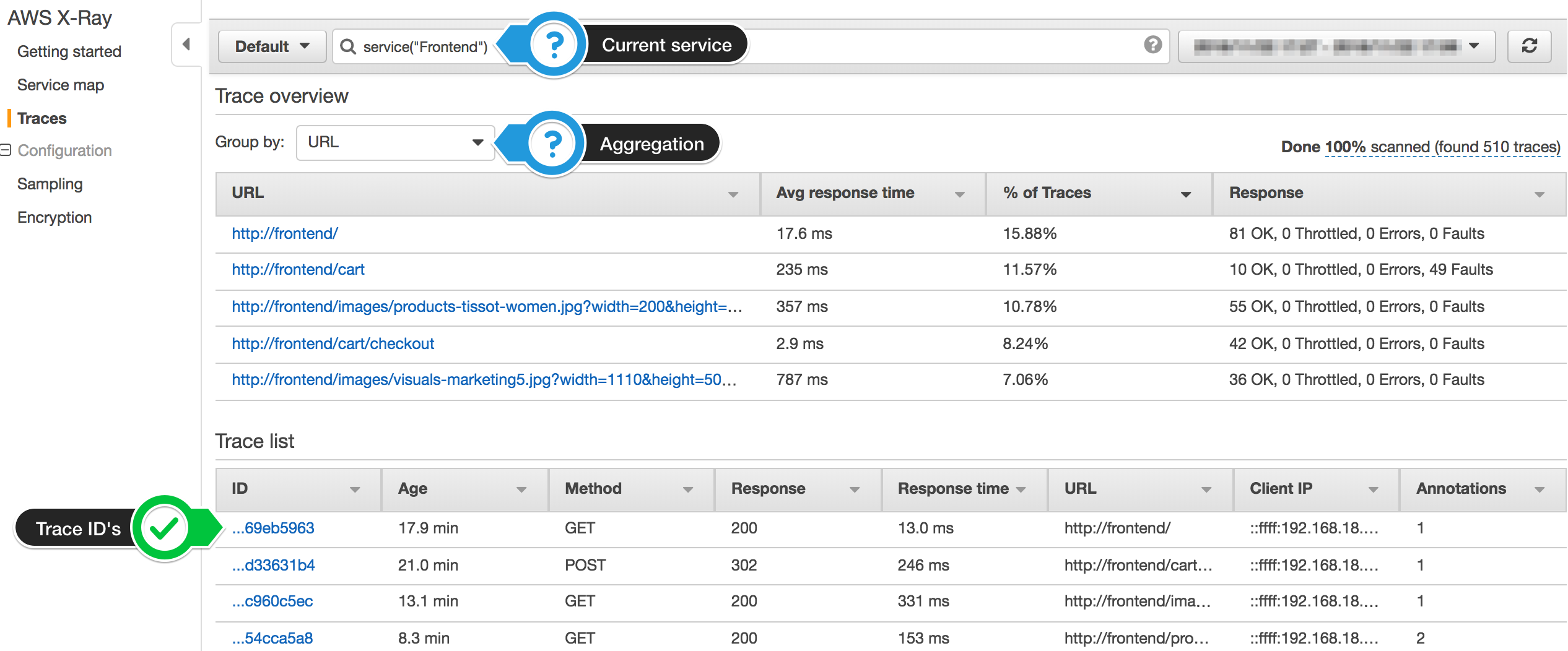Click the 302 response code cell

pyautogui.click(x=744, y=565)
